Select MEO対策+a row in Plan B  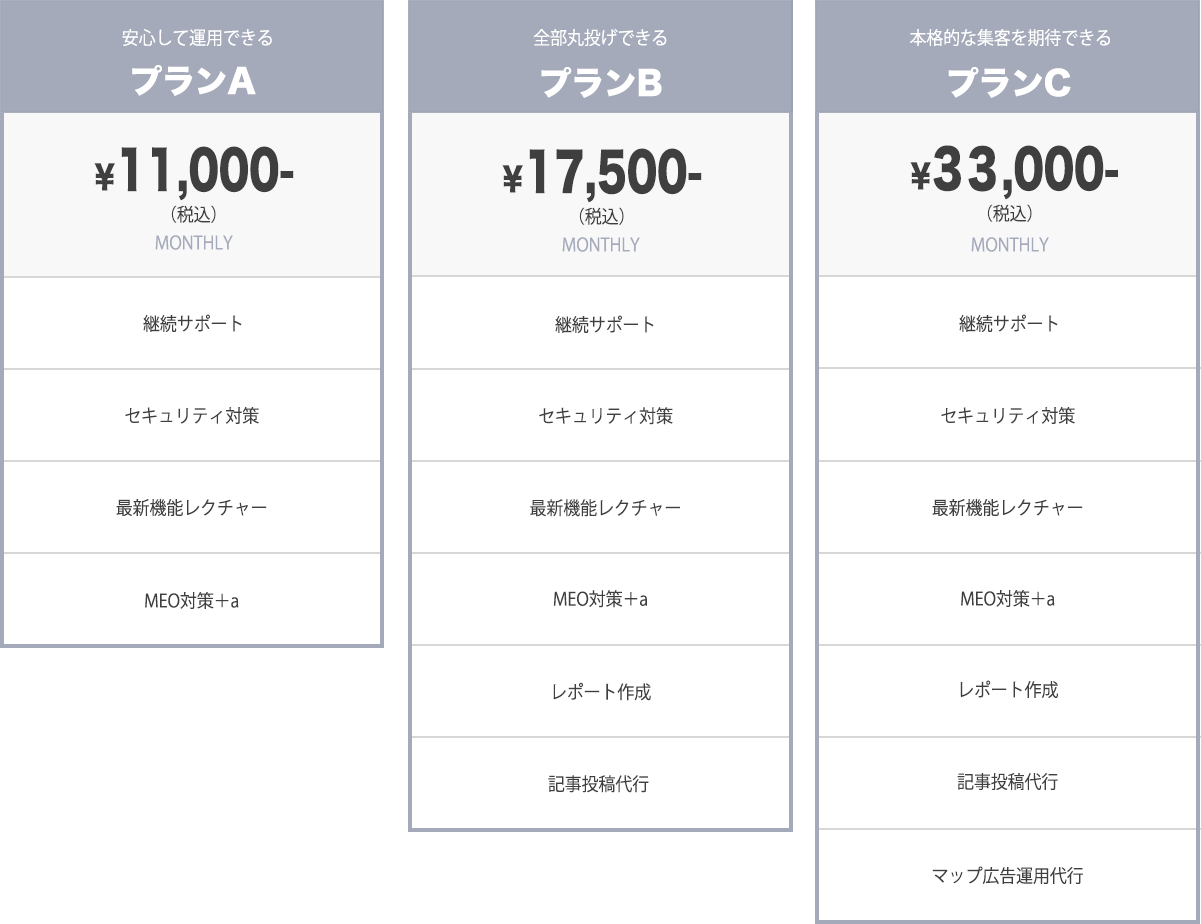pyautogui.click(x=601, y=599)
